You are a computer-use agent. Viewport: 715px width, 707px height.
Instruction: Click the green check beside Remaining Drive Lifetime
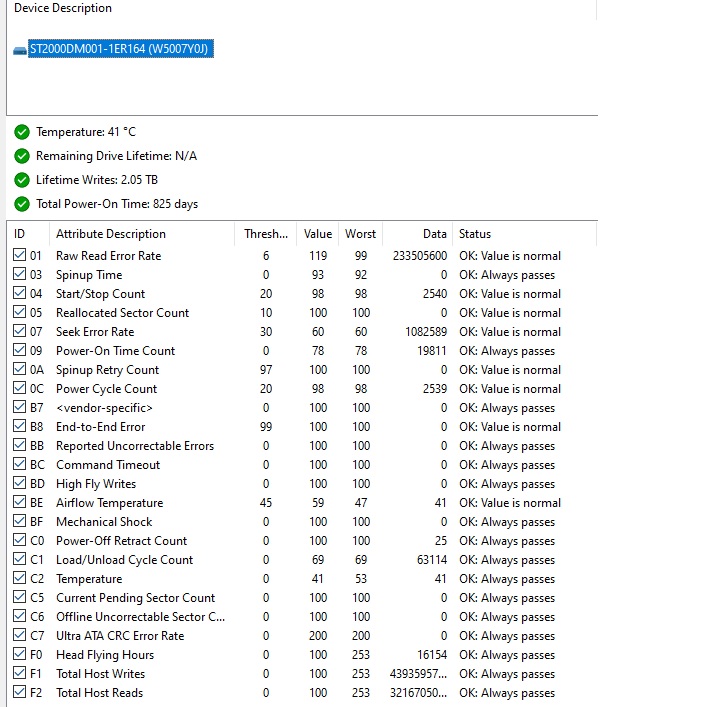coord(21,156)
